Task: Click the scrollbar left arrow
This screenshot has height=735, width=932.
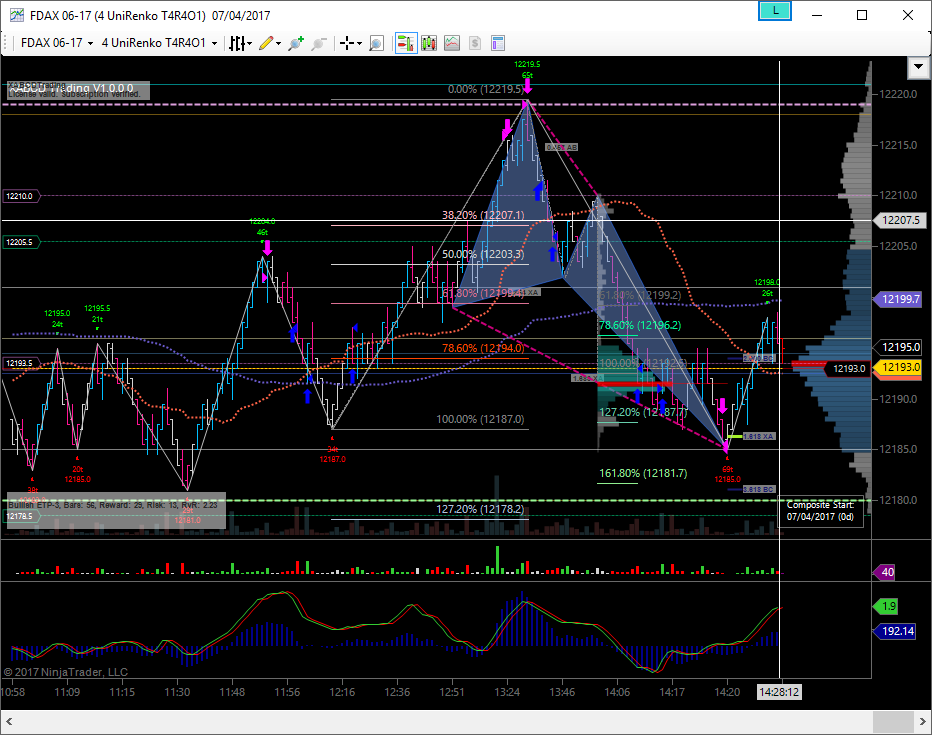Action: coord(9,722)
